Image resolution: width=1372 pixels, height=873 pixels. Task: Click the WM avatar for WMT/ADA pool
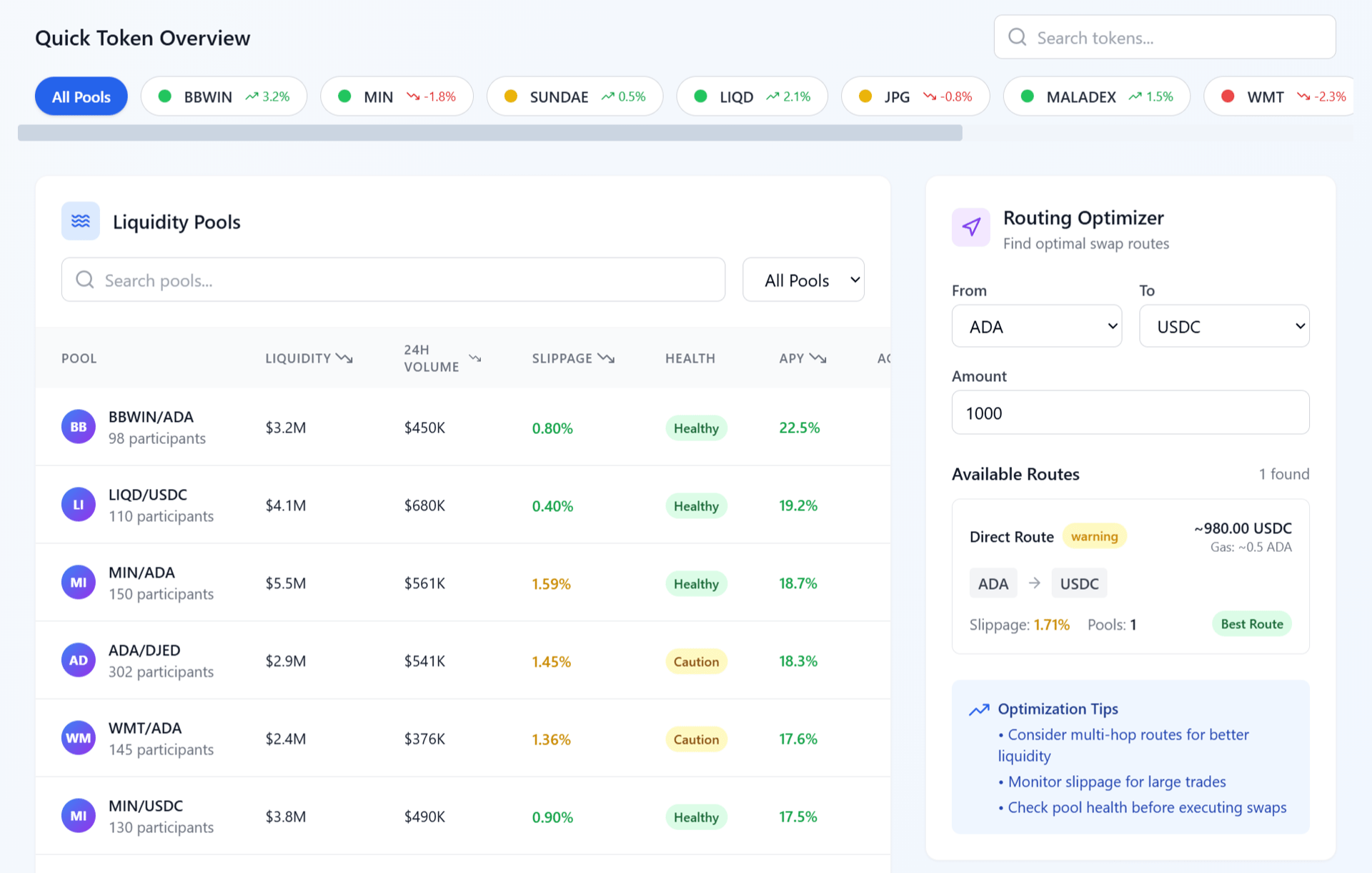(x=78, y=738)
